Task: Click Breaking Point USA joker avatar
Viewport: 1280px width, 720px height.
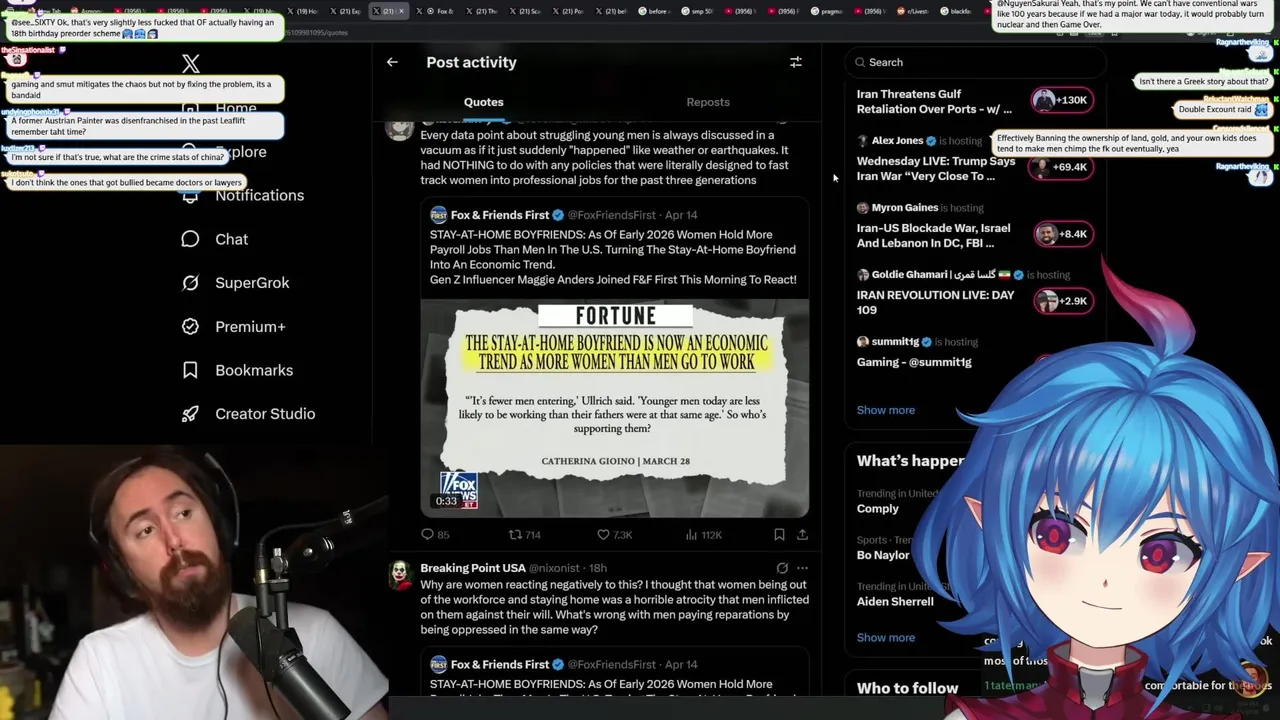Action: (x=401, y=573)
